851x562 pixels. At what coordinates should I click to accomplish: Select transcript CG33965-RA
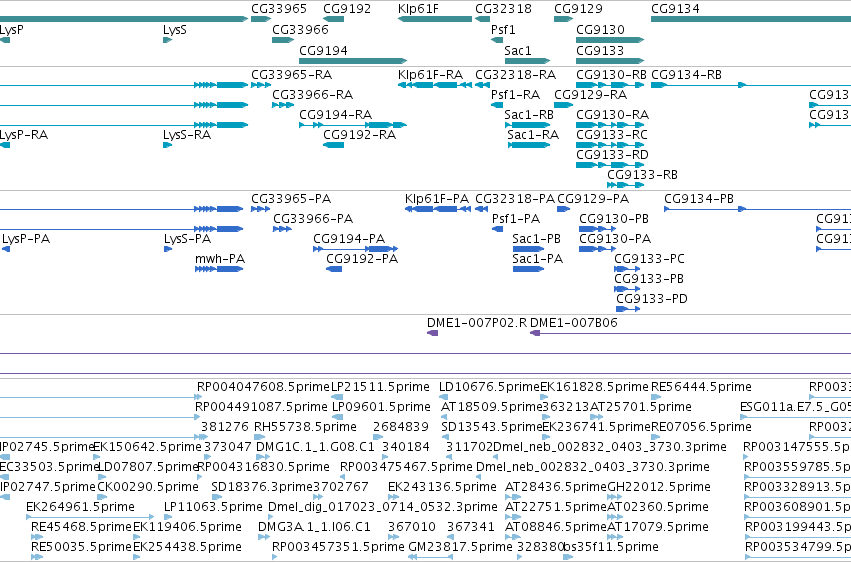[x=291, y=74]
